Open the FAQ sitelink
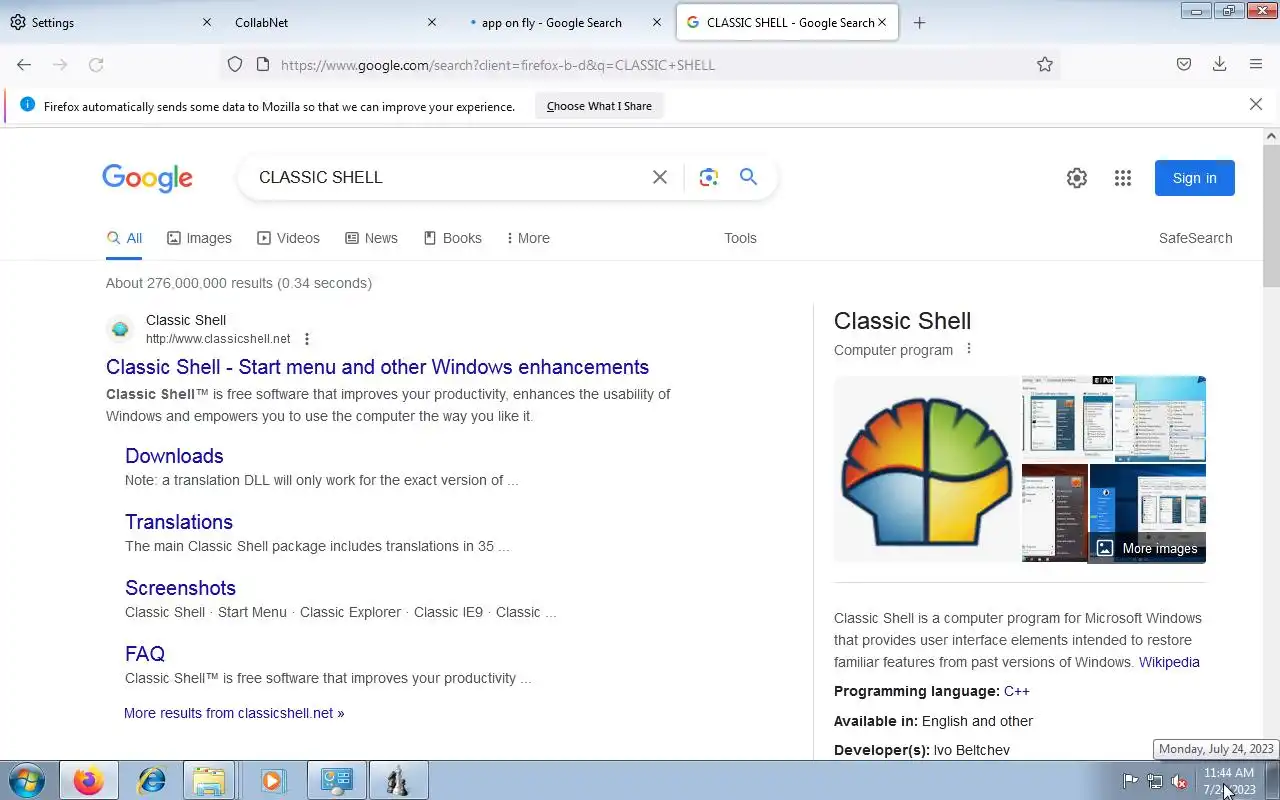1280x800 pixels. [x=145, y=654]
